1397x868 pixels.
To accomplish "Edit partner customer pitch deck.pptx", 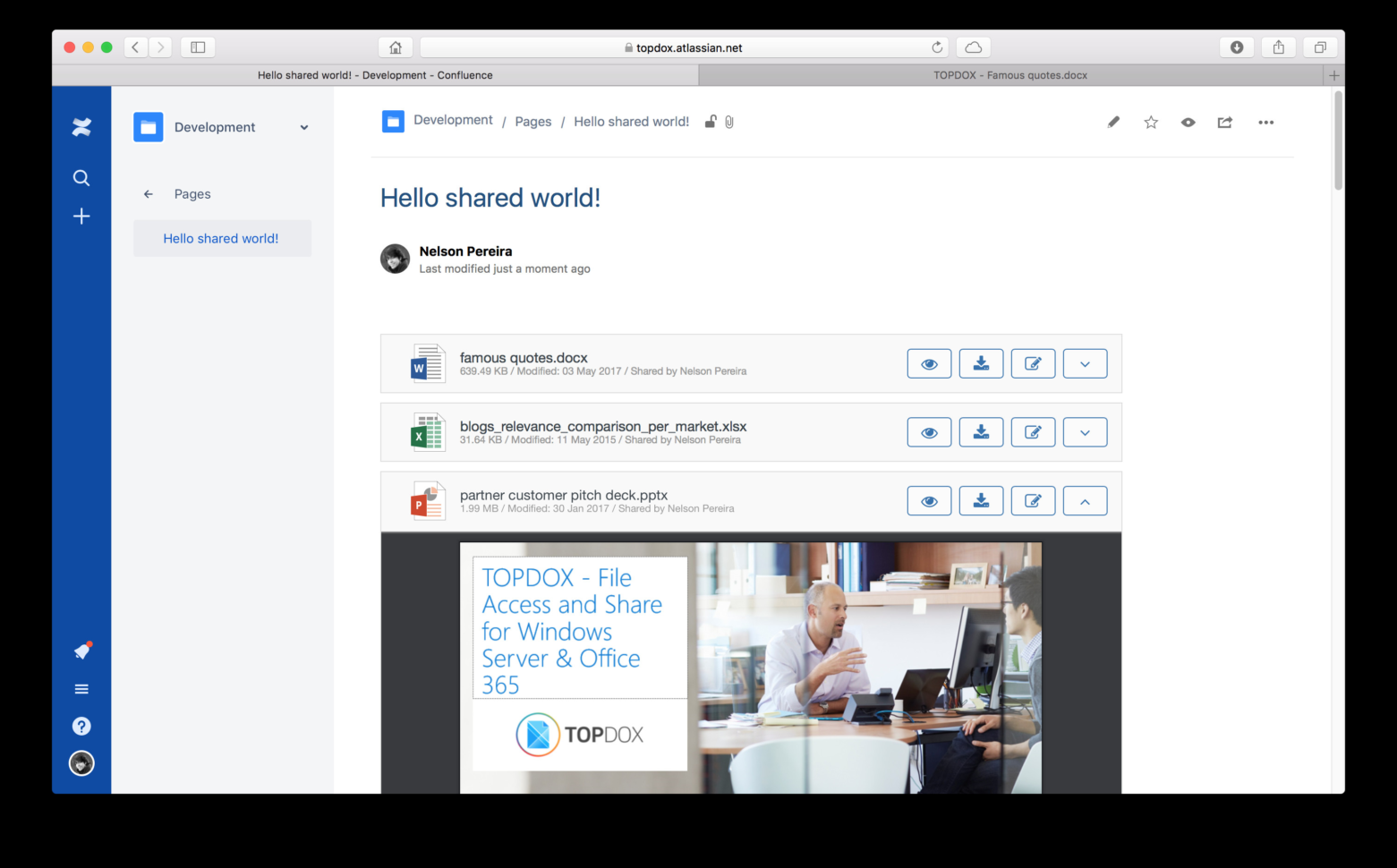I will click(1033, 501).
